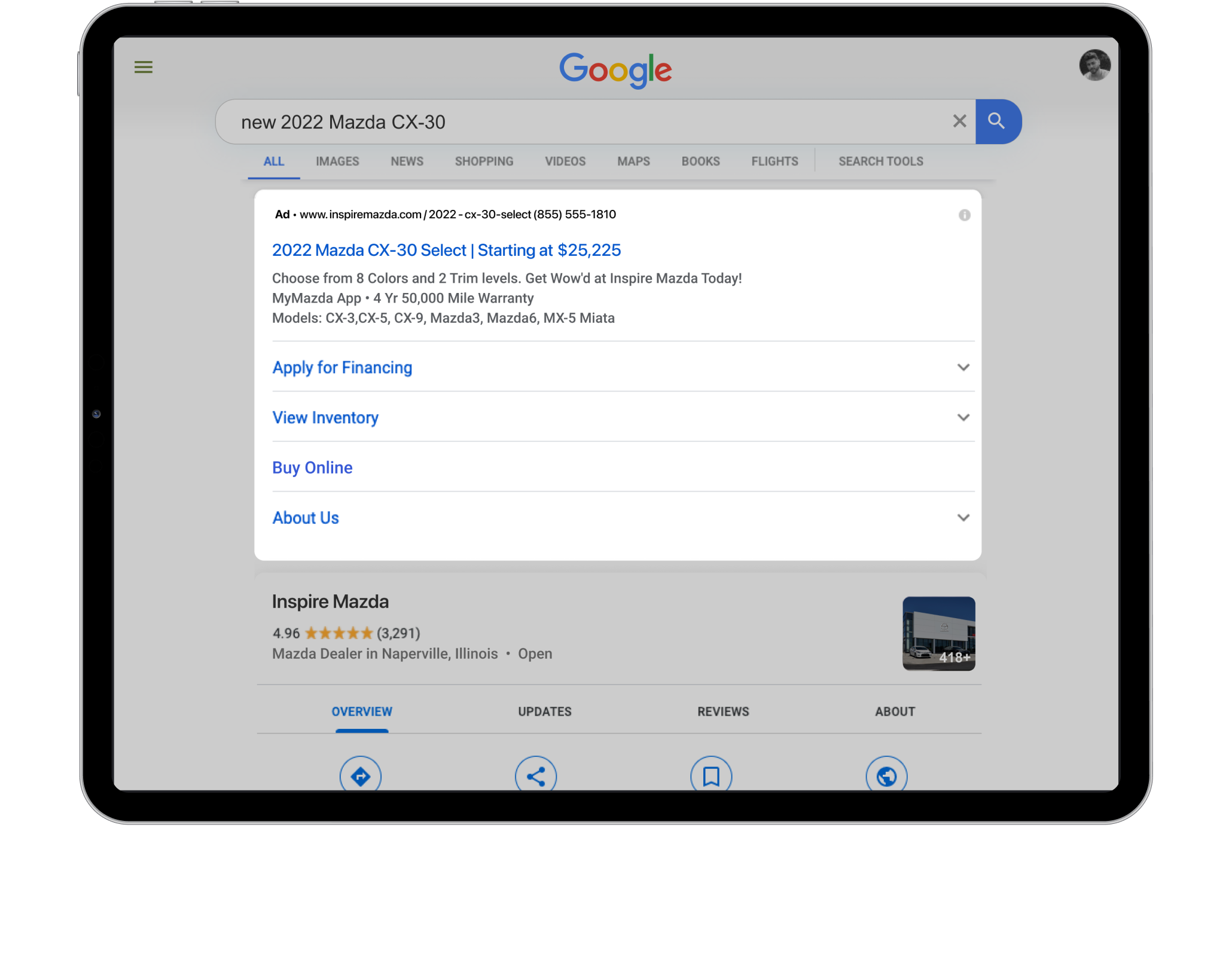The width and height of the screenshot is (1232, 965).
Task: Expand Apply for Financing chevron
Action: pos(963,367)
